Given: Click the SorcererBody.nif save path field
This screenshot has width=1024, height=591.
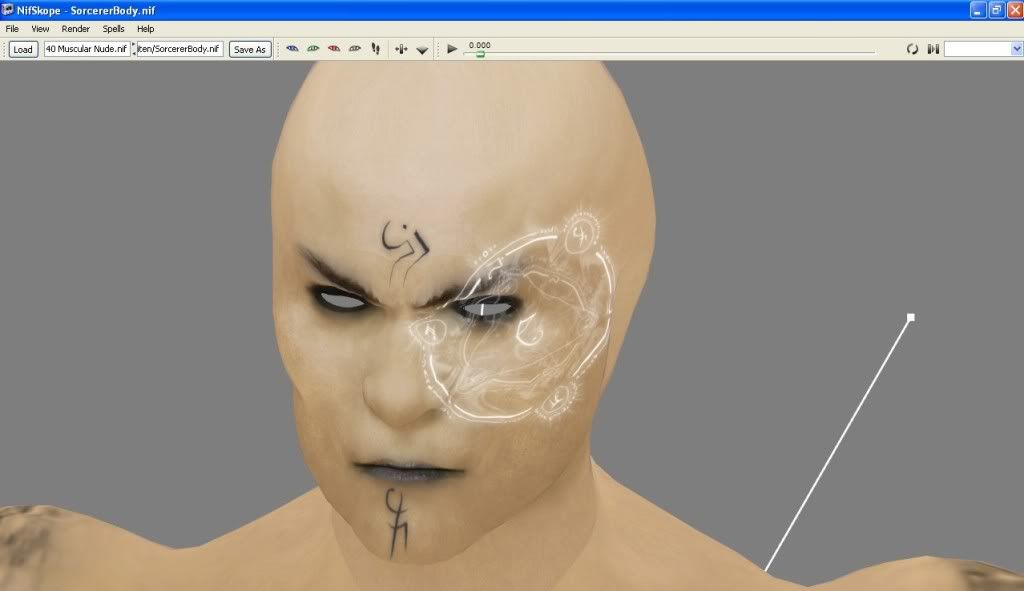Looking at the screenshot, I should point(180,49).
